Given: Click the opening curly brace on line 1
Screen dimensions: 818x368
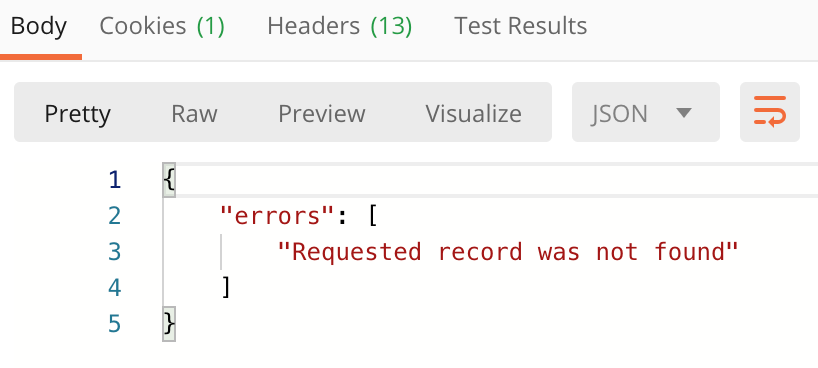Looking at the screenshot, I should (x=169, y=181).
